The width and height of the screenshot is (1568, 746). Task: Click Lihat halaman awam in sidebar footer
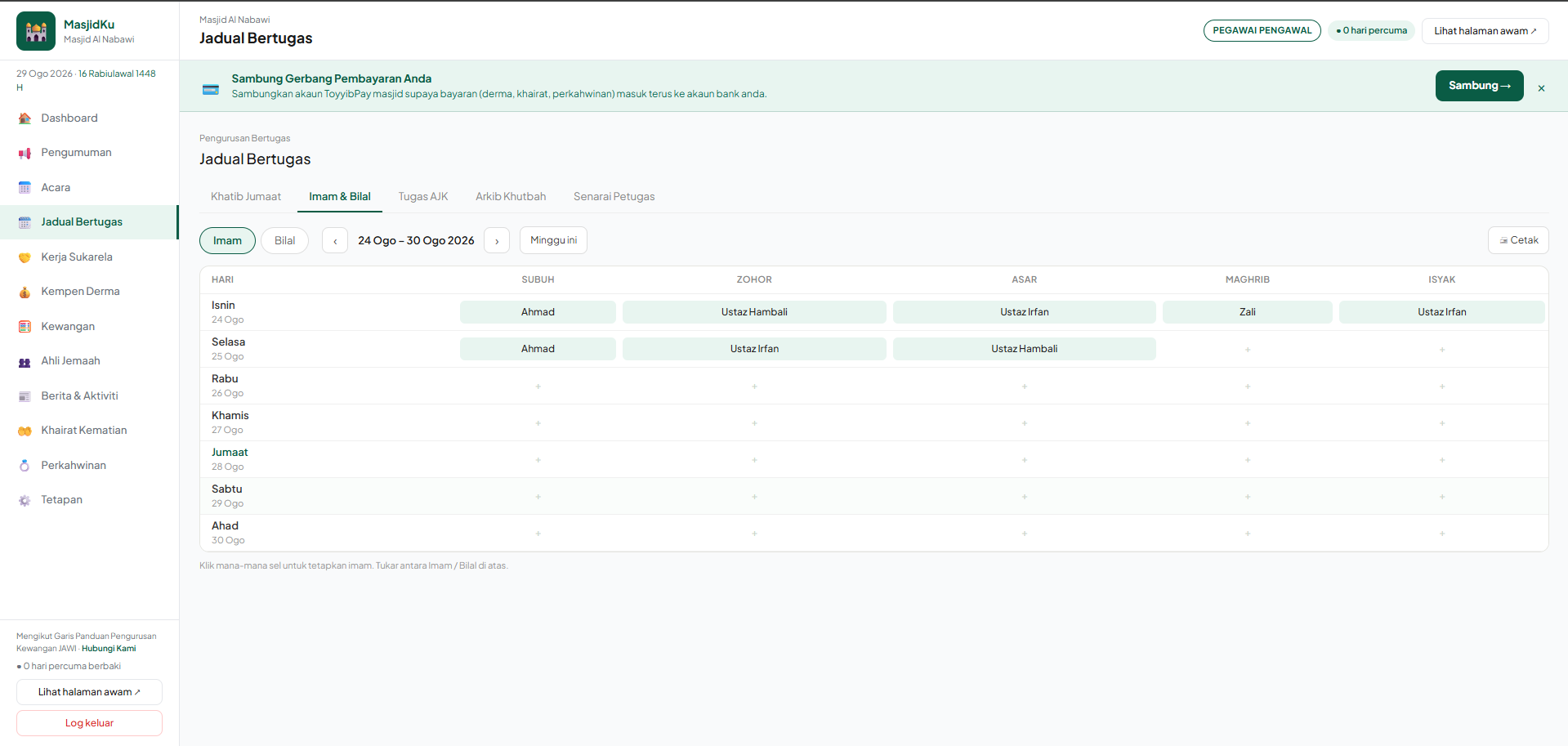(89, 692)
